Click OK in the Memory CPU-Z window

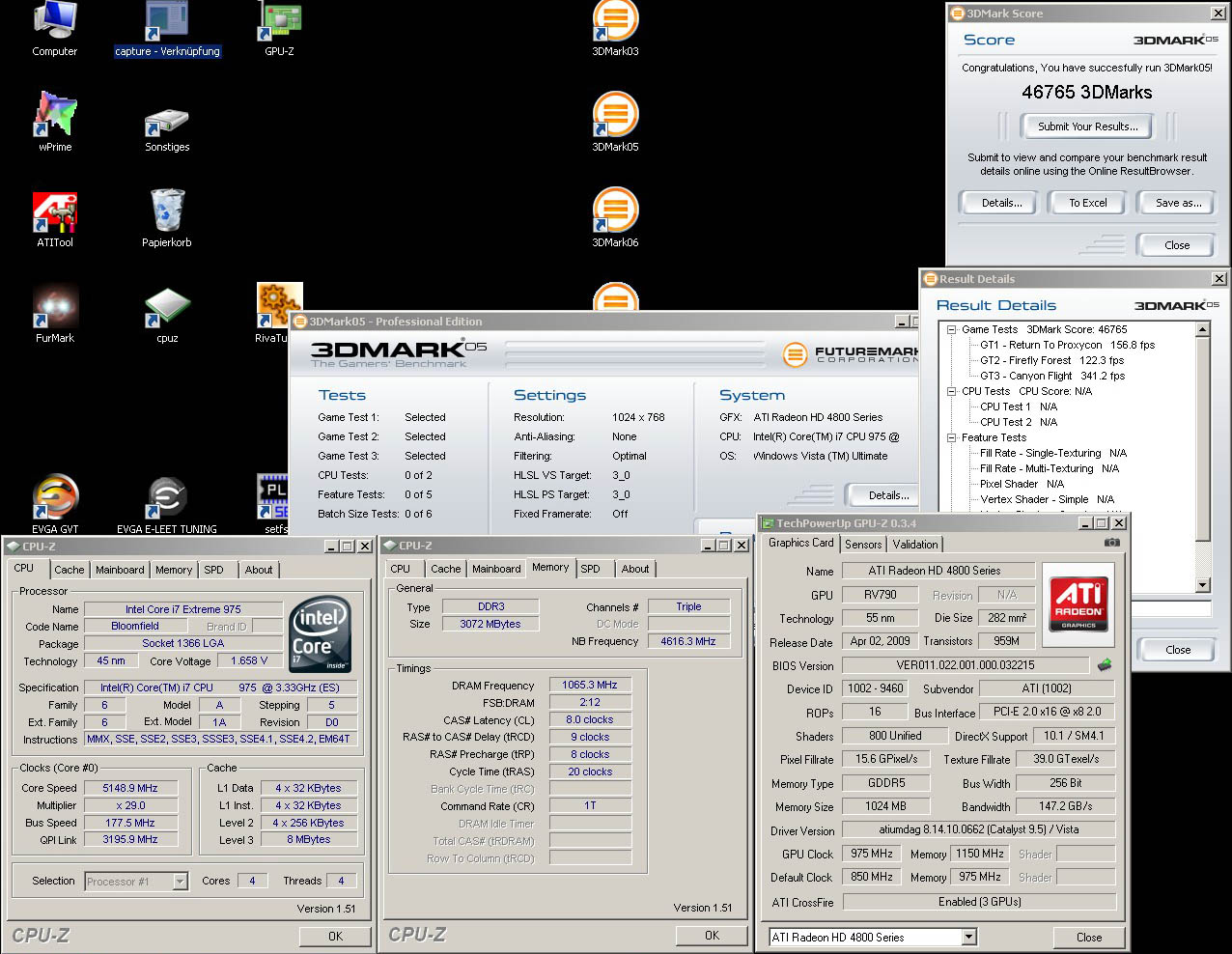[712, 935]
